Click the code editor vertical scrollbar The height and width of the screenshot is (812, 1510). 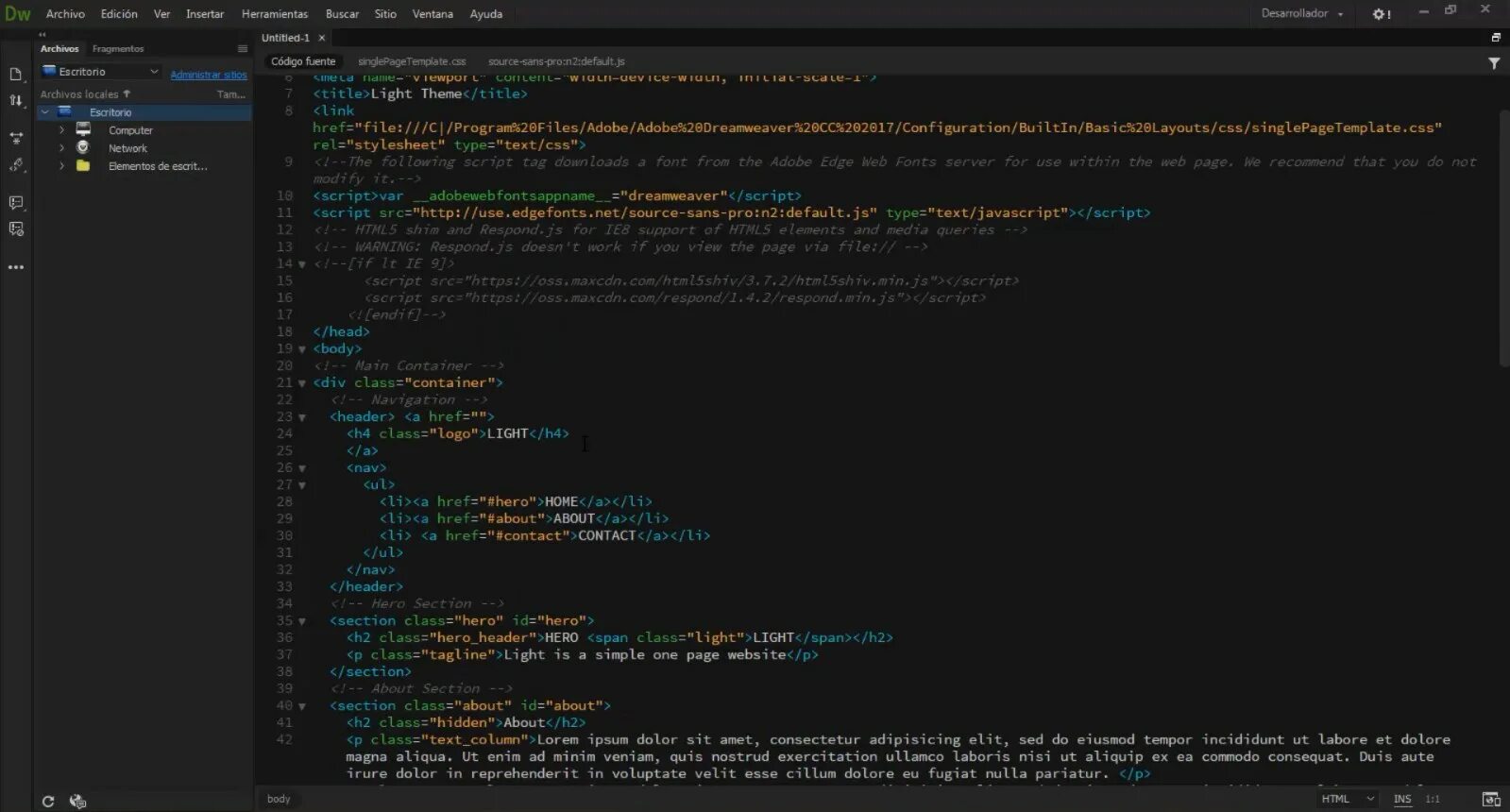tap(1504, 239)
